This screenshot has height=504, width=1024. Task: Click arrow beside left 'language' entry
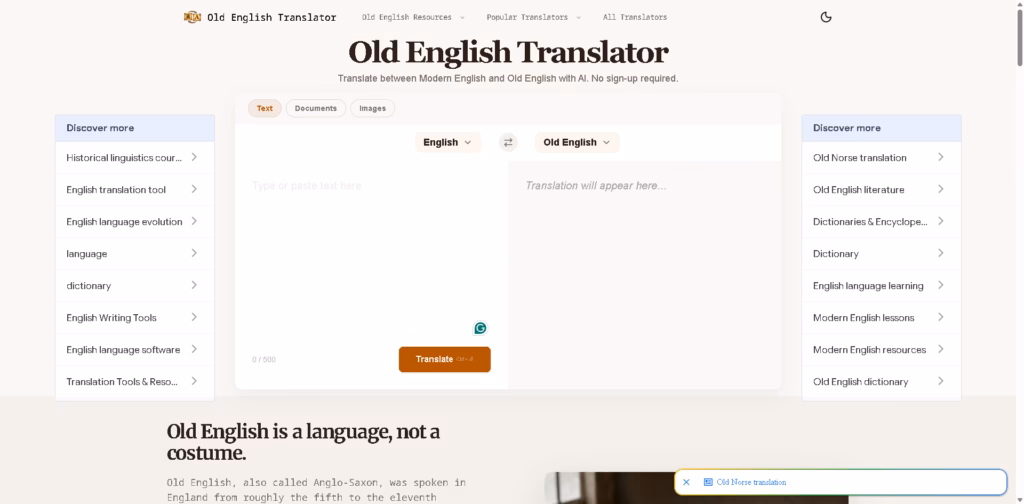click(x=194, y=253)
